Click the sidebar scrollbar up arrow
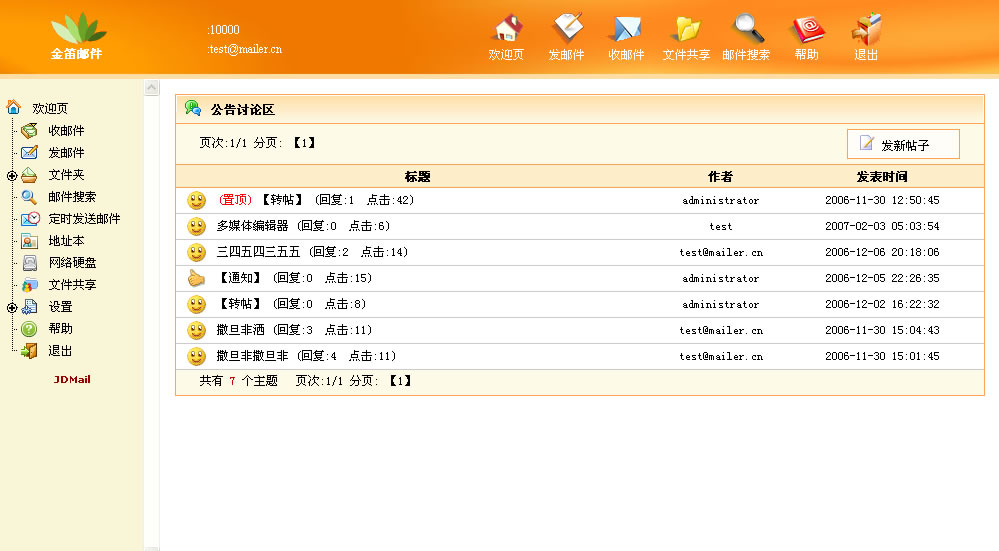 152,88
